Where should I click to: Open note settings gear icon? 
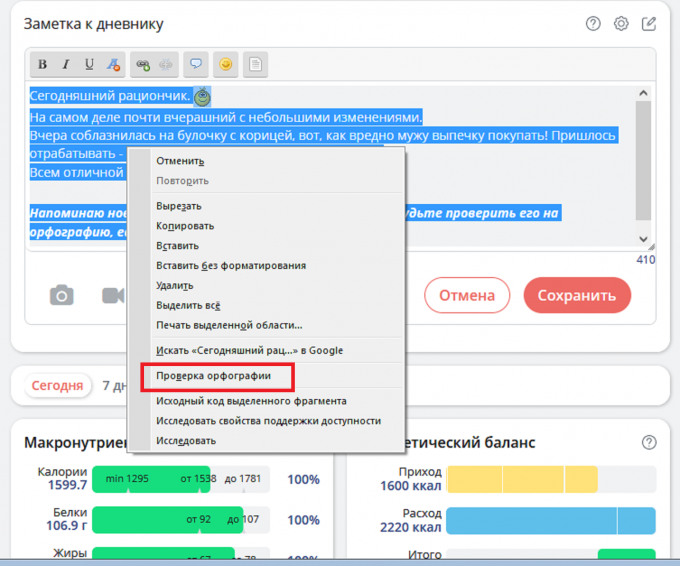point(621,24)
